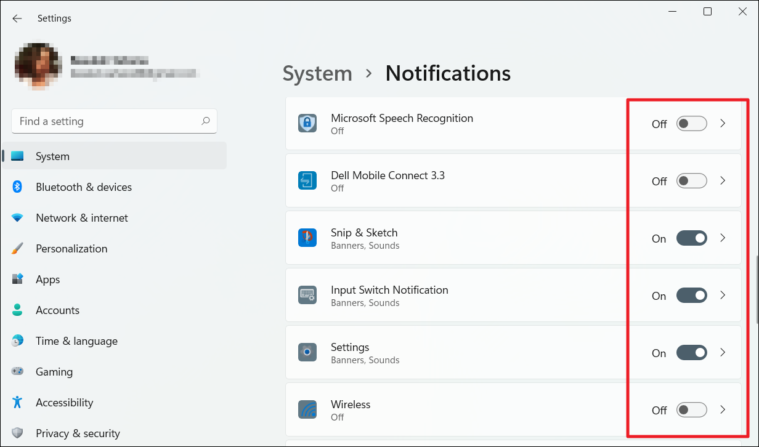
Task: Expand Settings app notification chevron
Action: click(723, 353)
